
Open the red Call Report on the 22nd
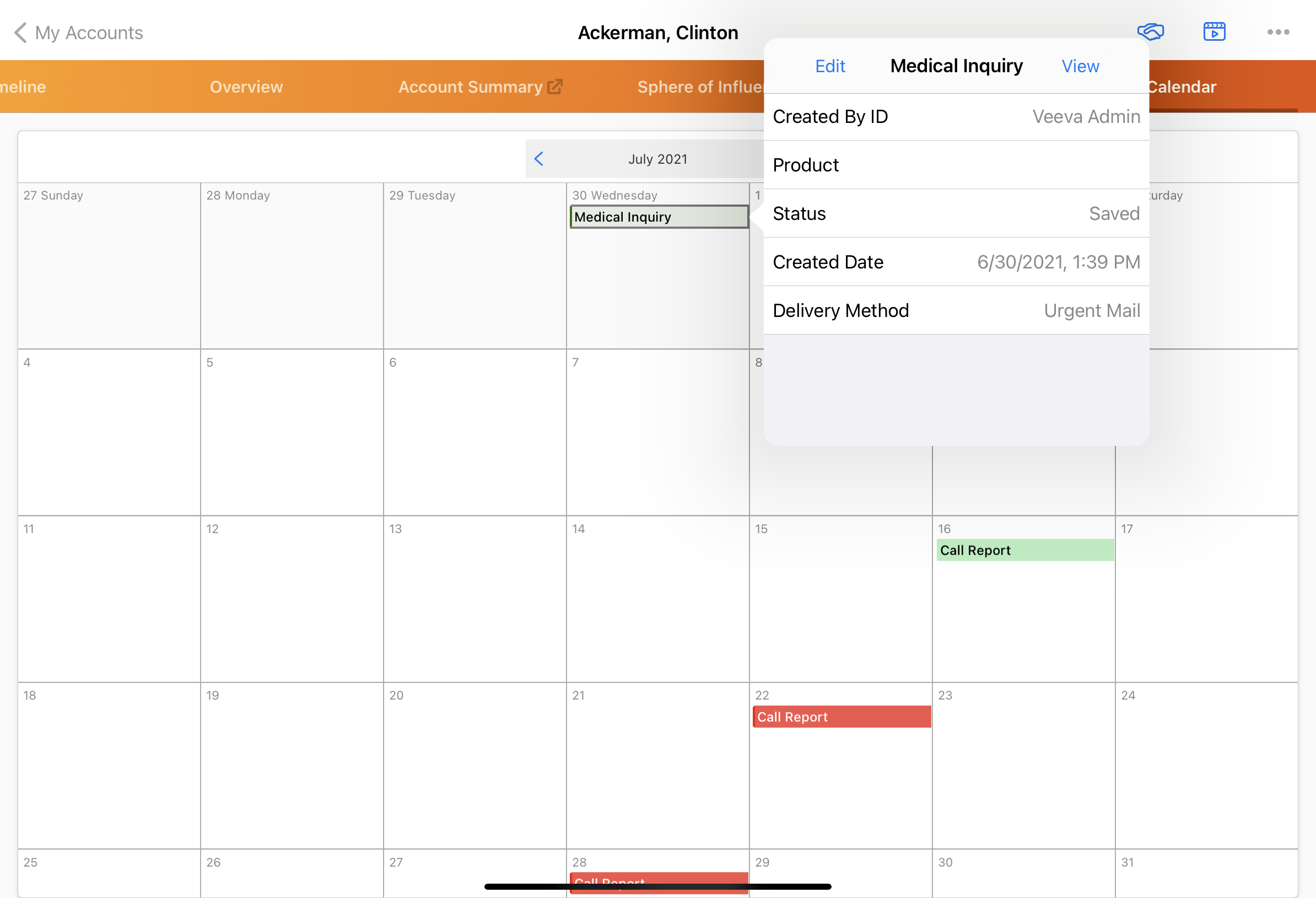[842, 717]
